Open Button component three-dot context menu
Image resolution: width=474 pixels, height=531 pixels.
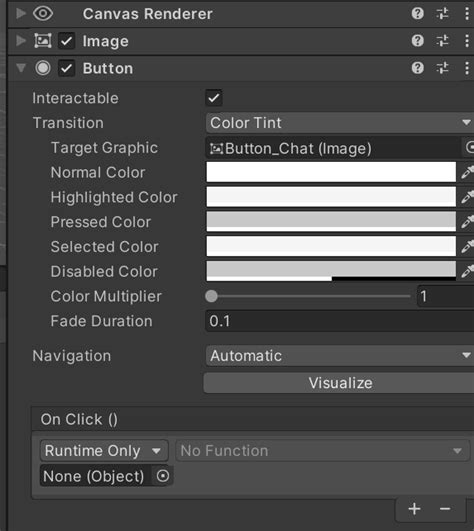[467, 68]
